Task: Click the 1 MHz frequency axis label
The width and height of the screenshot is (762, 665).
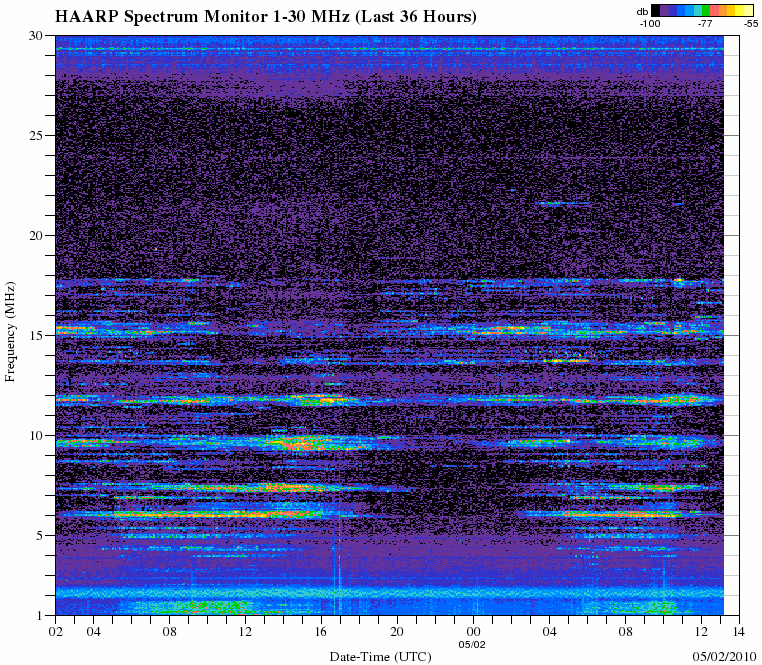Action: (x=40, y=615)
